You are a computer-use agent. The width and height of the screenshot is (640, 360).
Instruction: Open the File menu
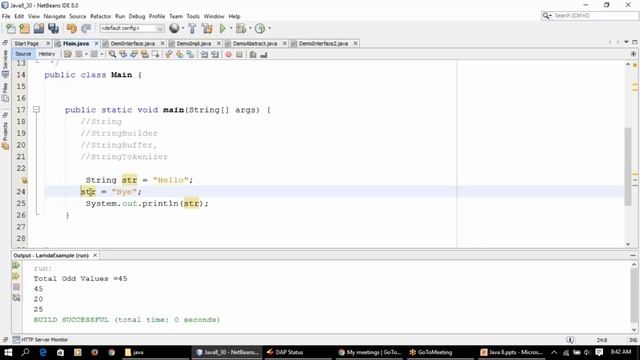click(x=6, y=16)
